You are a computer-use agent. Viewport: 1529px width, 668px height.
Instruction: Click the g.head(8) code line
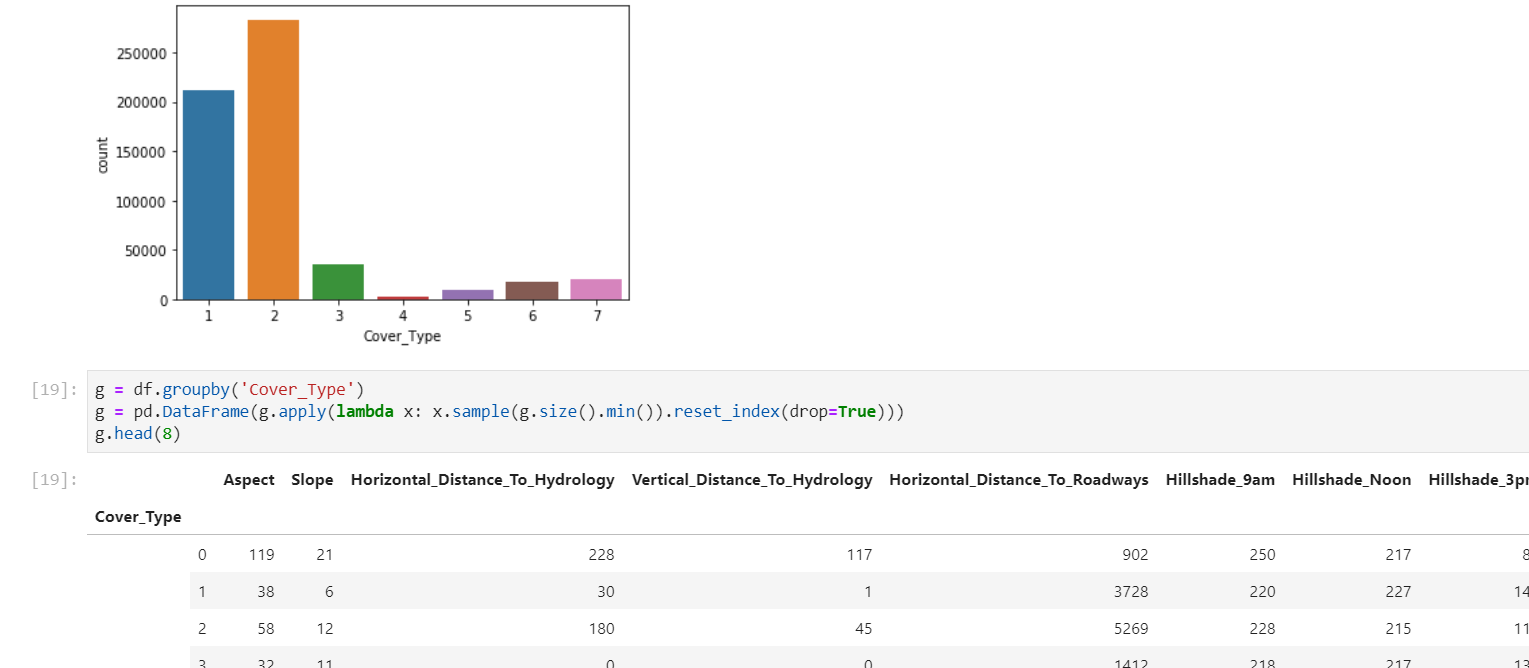point(136,433)
